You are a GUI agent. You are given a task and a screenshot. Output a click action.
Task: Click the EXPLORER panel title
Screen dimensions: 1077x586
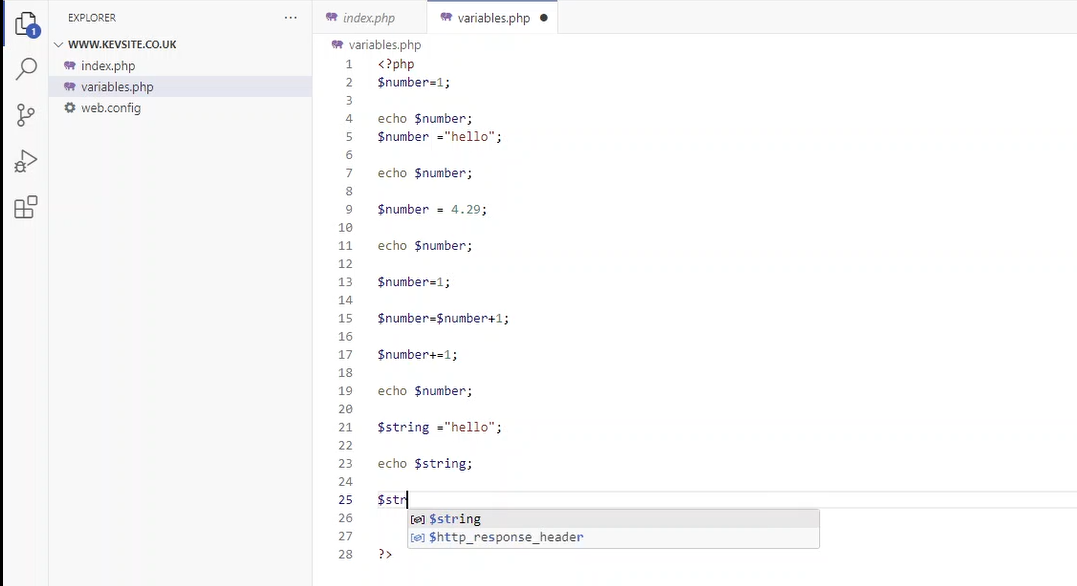(x=92, y=18)
